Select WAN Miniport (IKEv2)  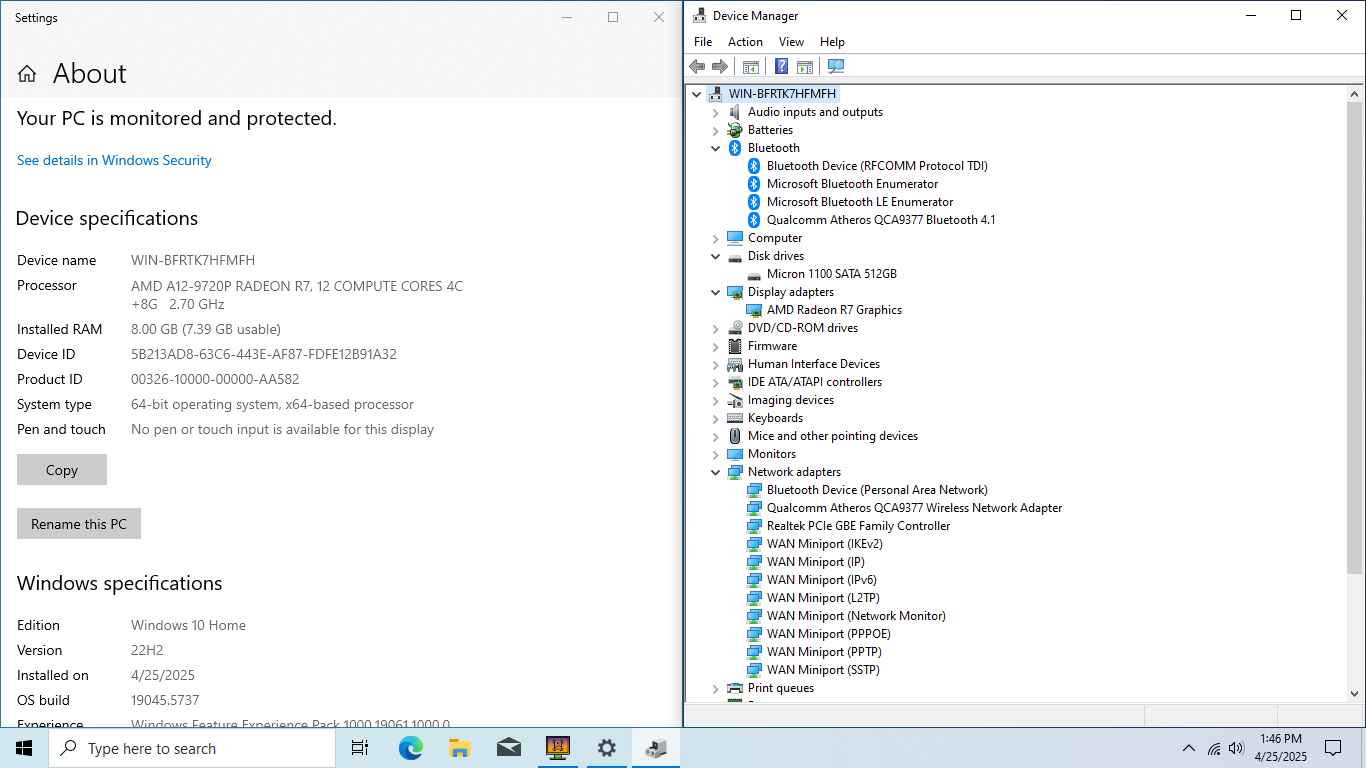tap(824, 544)
